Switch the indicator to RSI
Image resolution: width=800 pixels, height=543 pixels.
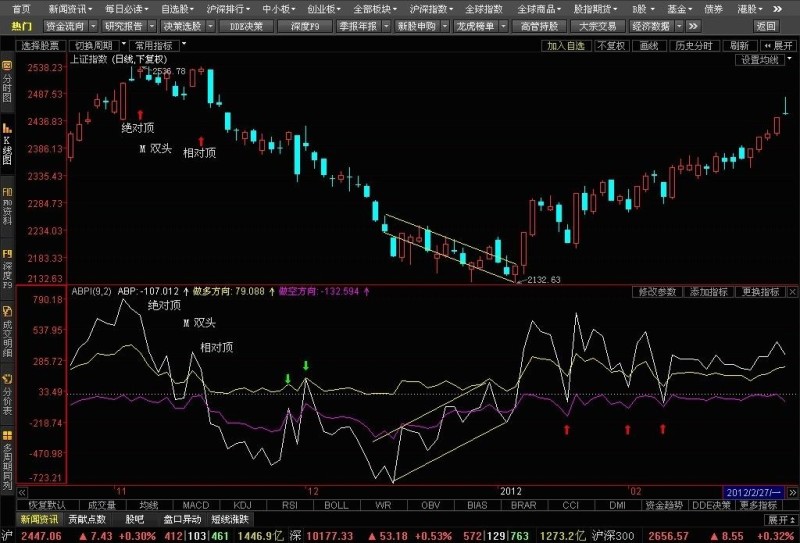click(x=289, y=505)
